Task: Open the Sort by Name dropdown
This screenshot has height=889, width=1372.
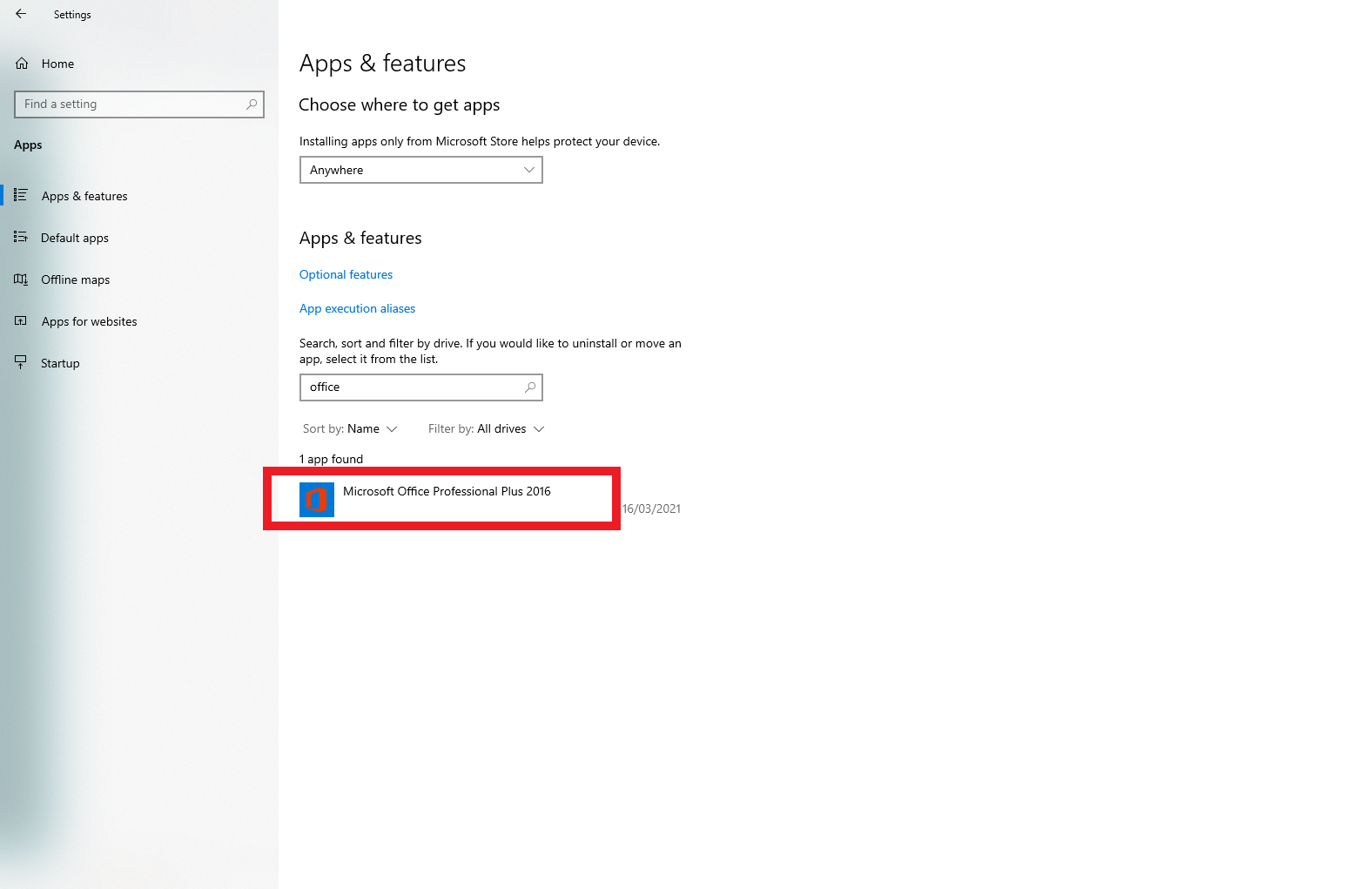Action: point(350,428)
